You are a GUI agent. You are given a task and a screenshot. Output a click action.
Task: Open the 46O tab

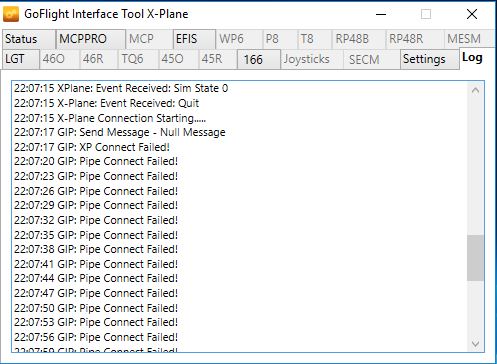click(60, 59)
